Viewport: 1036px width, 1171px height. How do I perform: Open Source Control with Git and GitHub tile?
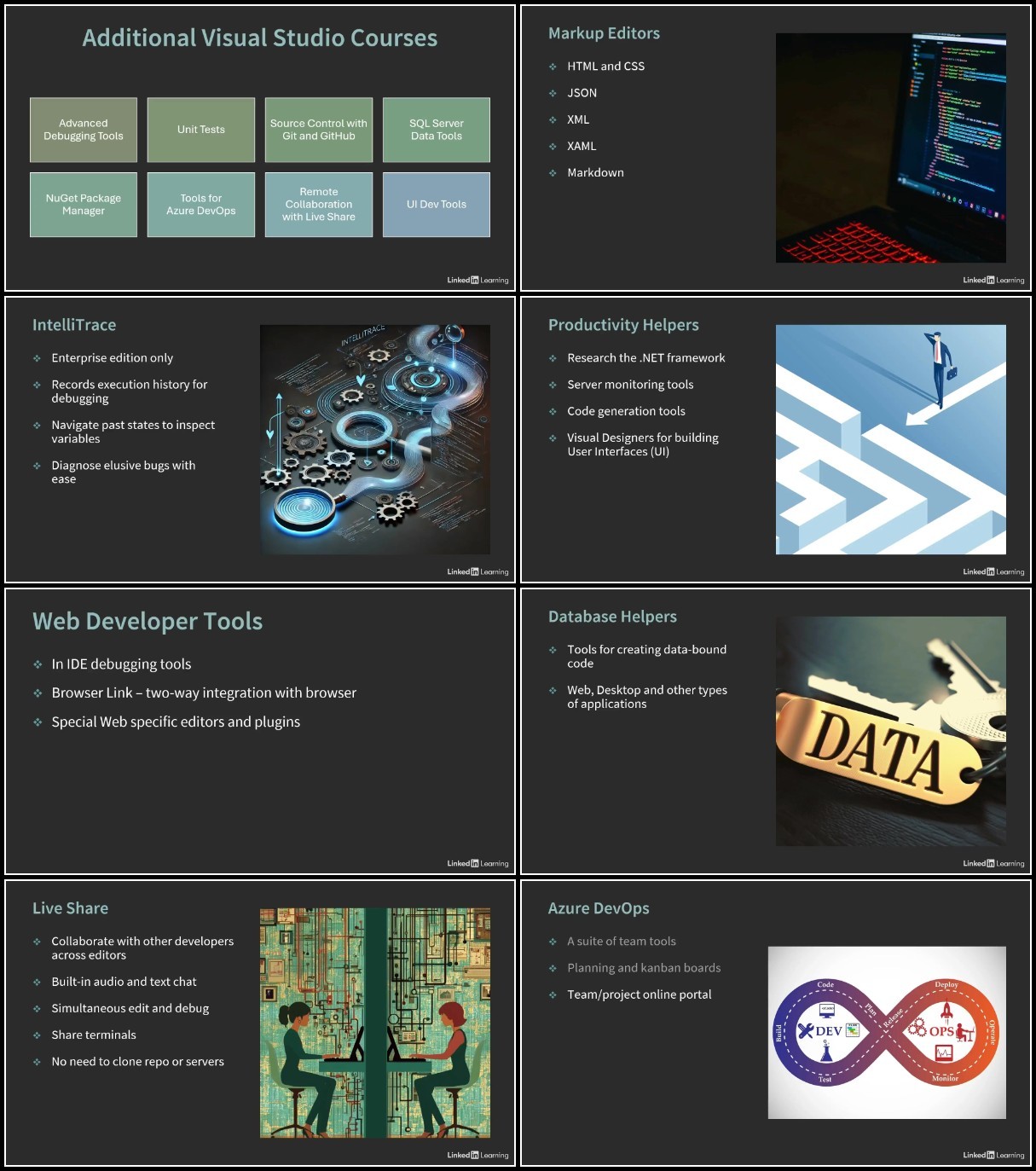pos(319,130)
